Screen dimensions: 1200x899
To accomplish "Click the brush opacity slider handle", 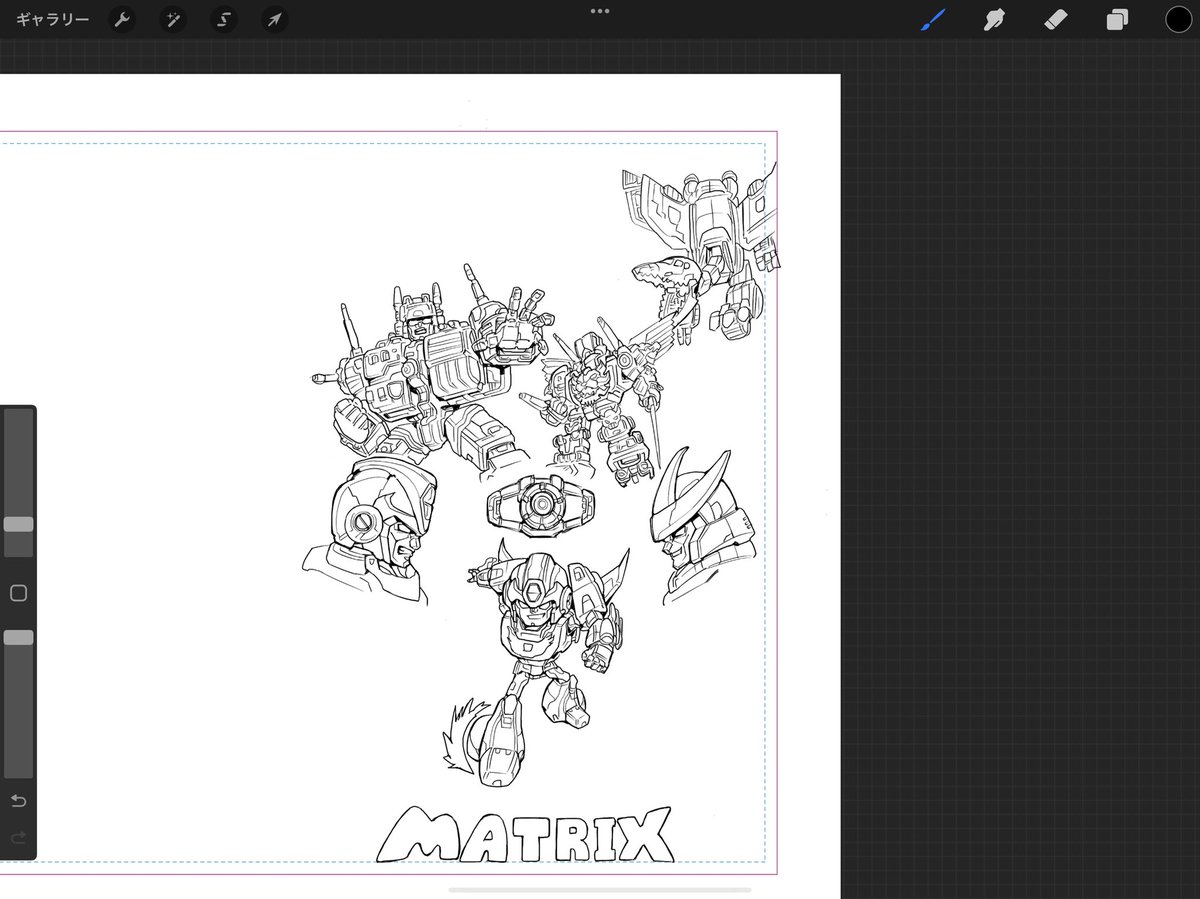I will coord(18,637).
